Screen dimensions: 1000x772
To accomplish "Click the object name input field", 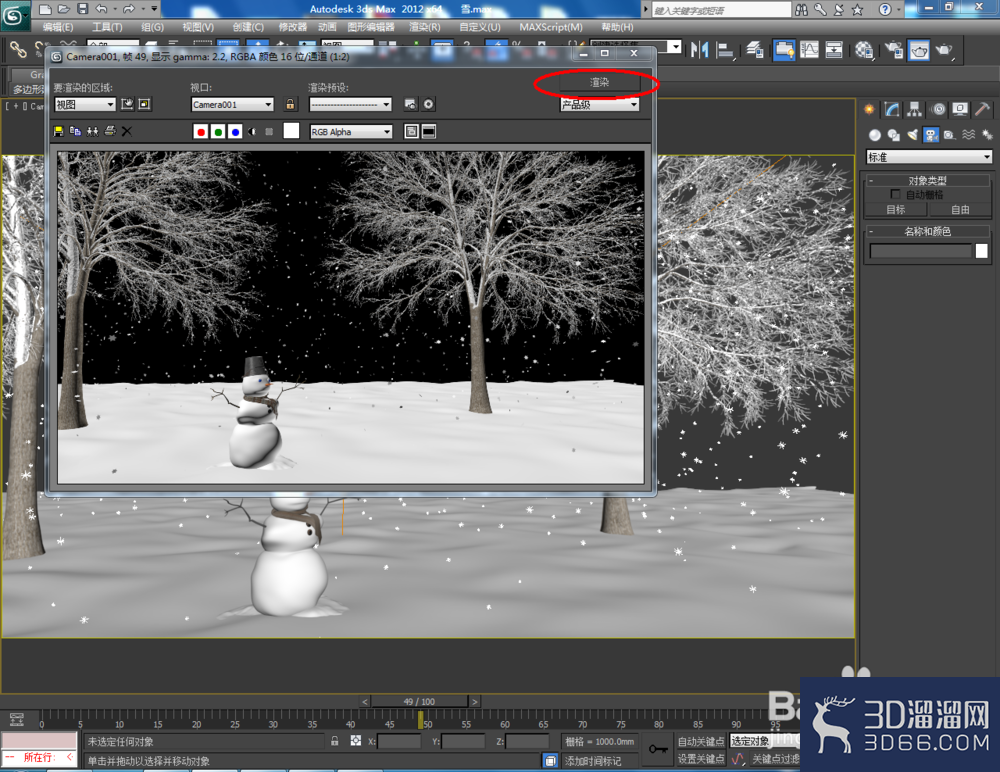I will pyautogui.click(x=920, y=251).
